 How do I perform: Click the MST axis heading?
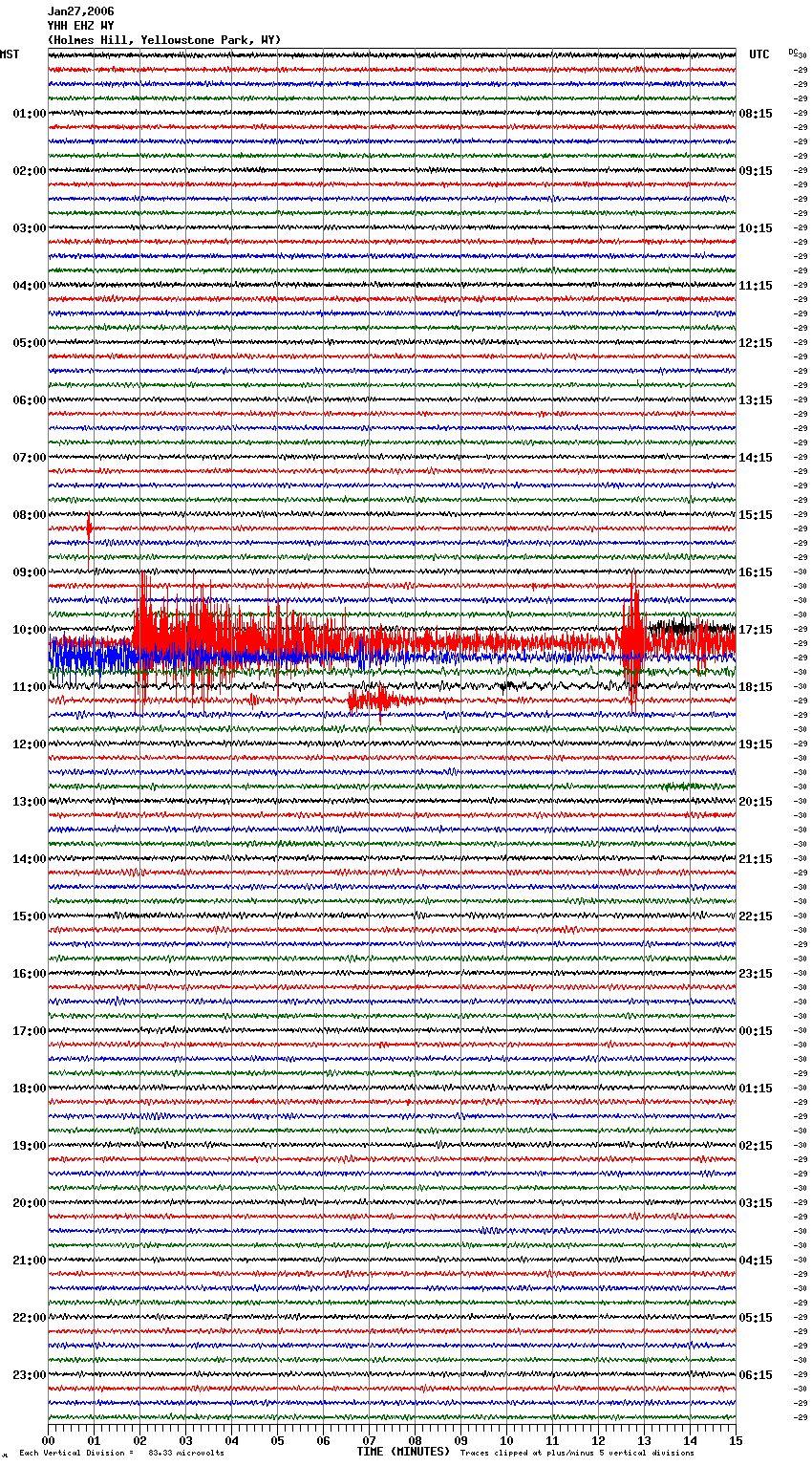pos(10,54)
